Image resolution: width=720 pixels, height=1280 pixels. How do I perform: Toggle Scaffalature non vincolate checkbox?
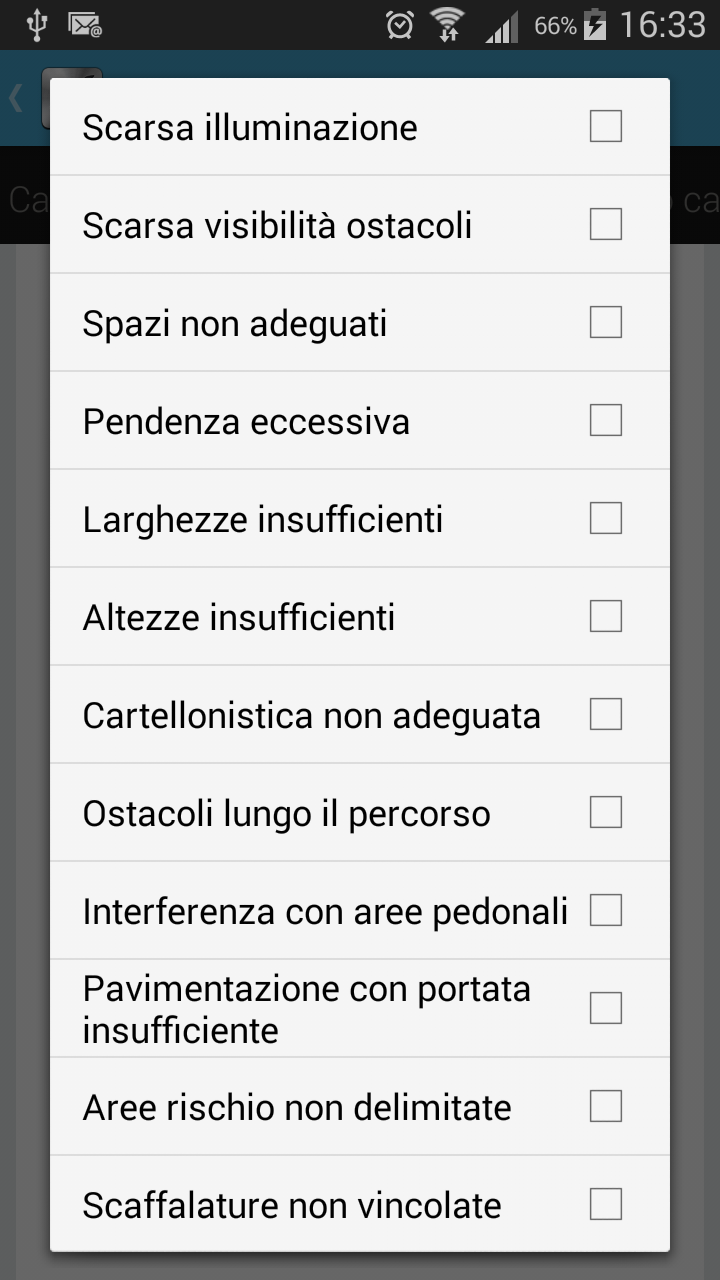click(606, 1205)
